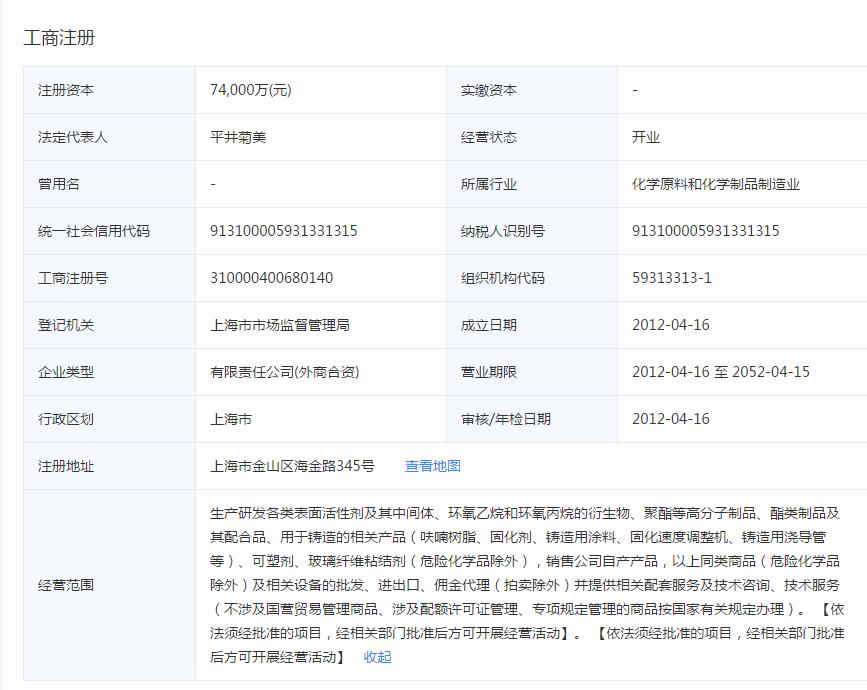Click the 成立日期 label
The width and height of the screenshot is (867, 690).
pos(489,325)
